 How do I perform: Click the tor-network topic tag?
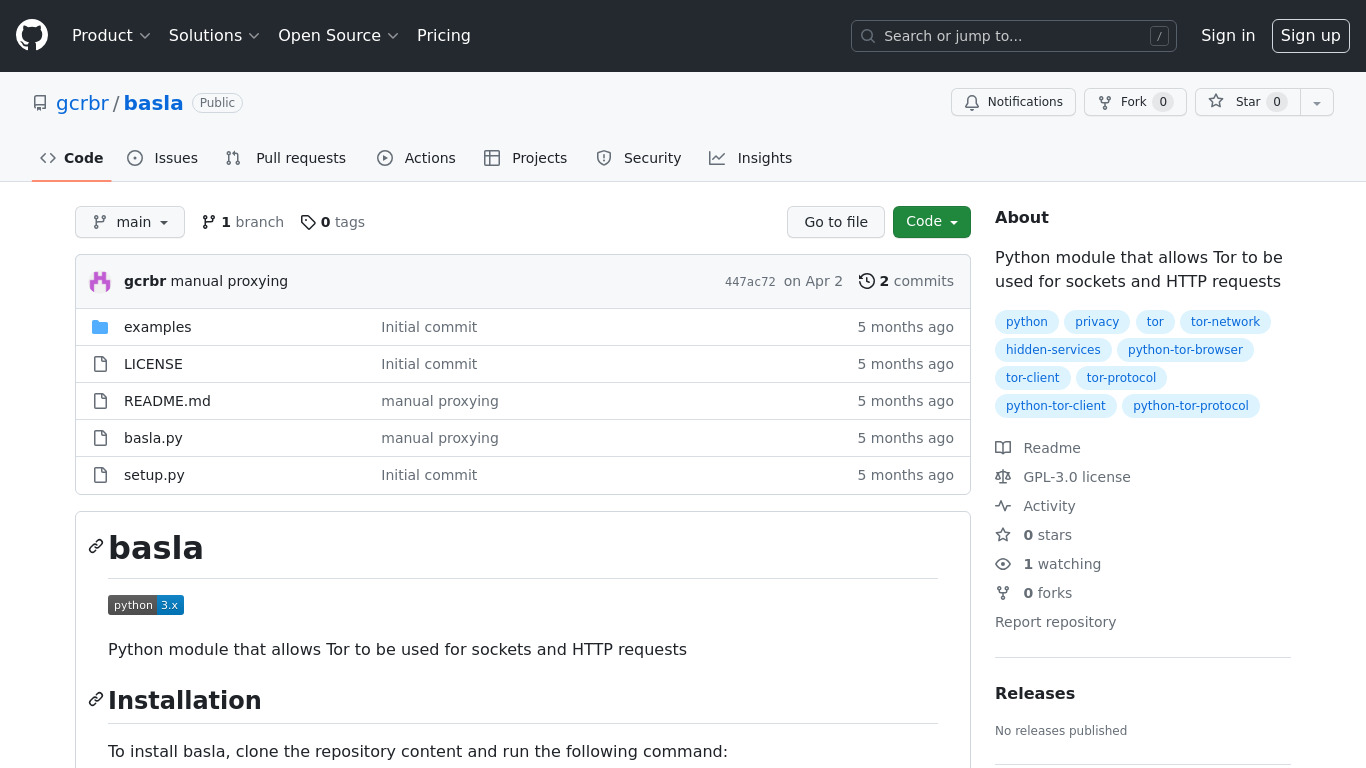tap(1225, 322)
